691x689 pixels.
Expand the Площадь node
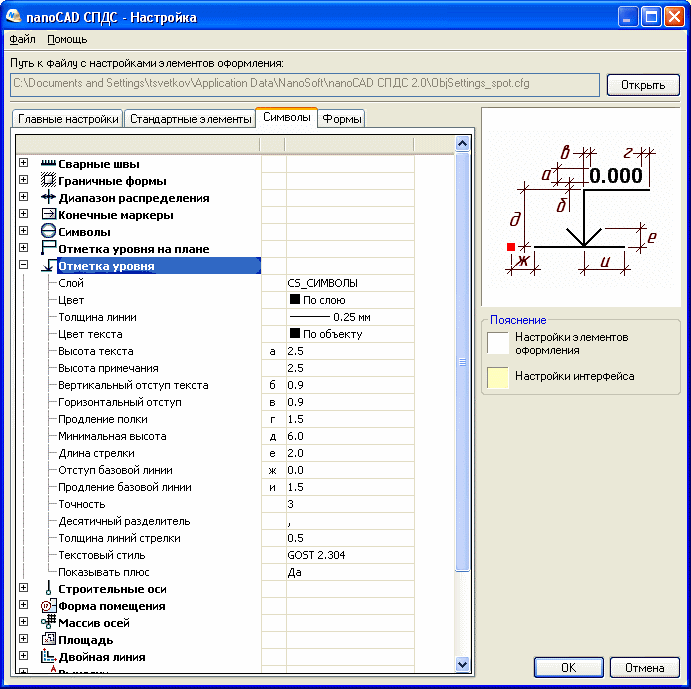point(23,638)
